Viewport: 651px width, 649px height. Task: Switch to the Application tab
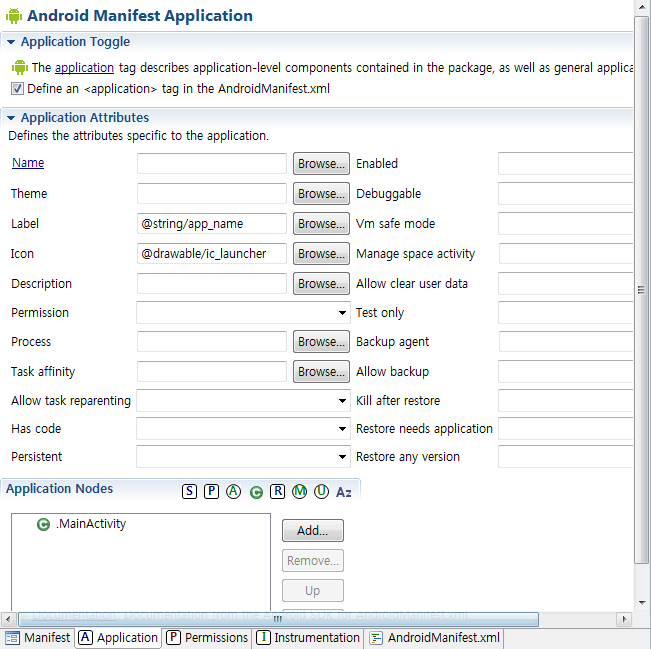coord(119,638)
